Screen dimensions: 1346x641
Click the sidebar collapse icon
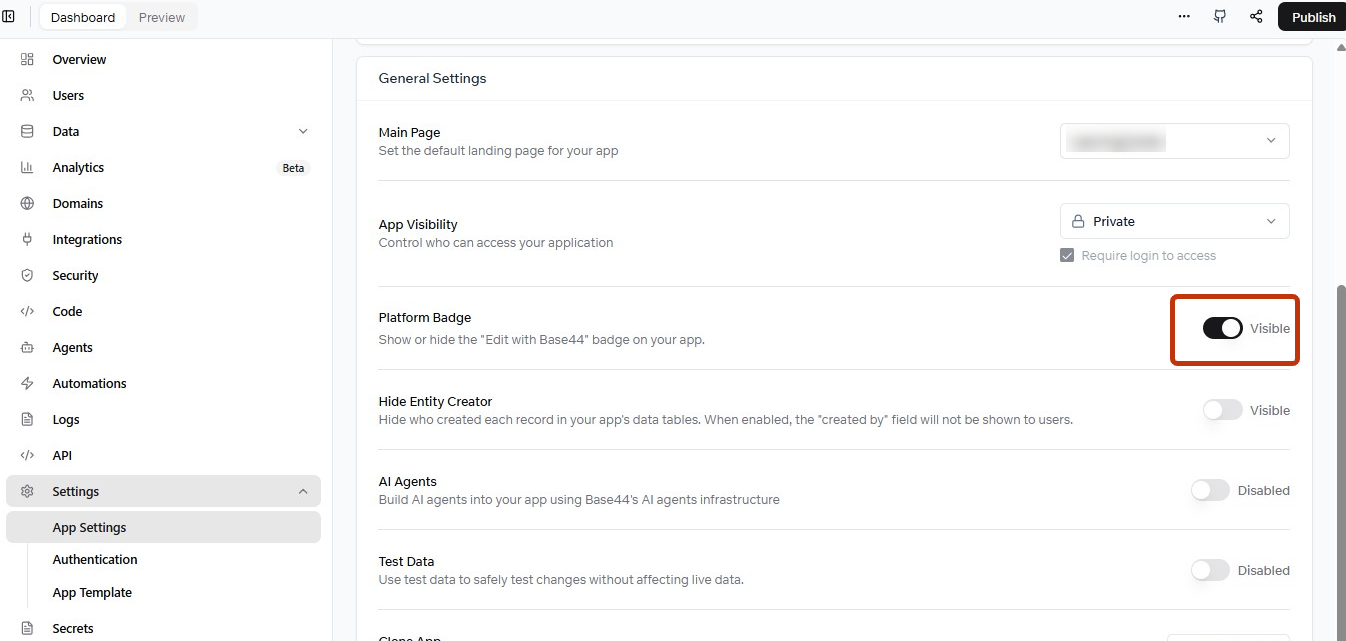click(x=9, y=16)
